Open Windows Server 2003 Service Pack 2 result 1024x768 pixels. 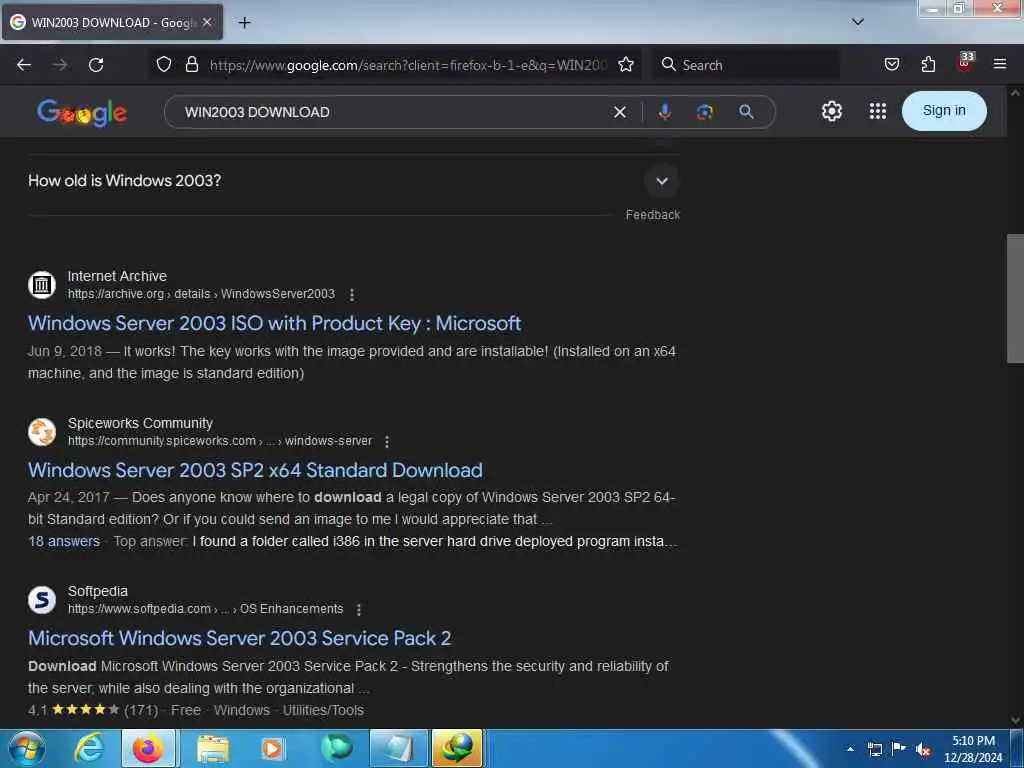tap(240, 638)
